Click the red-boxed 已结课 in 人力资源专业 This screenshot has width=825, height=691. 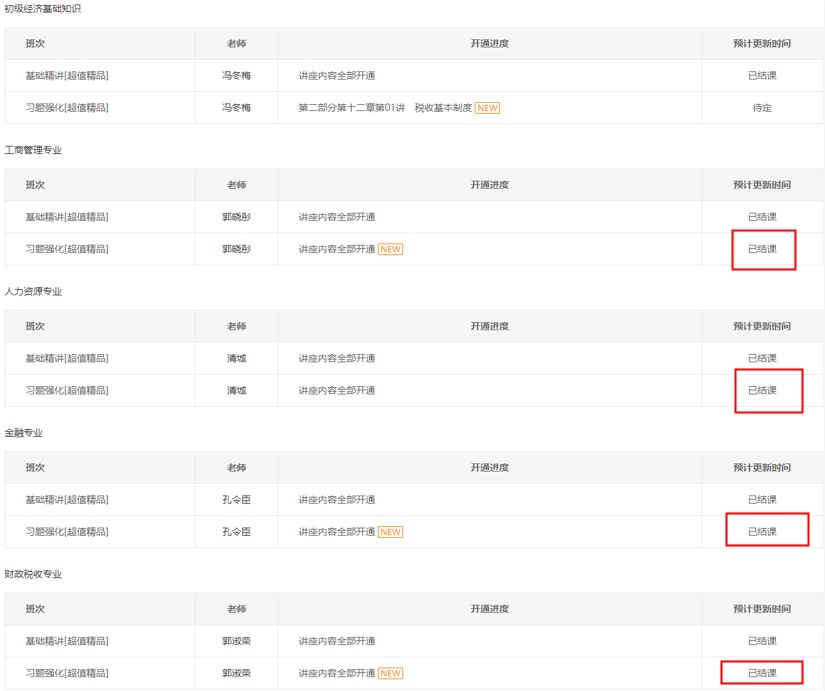click(x=762, y=391)
